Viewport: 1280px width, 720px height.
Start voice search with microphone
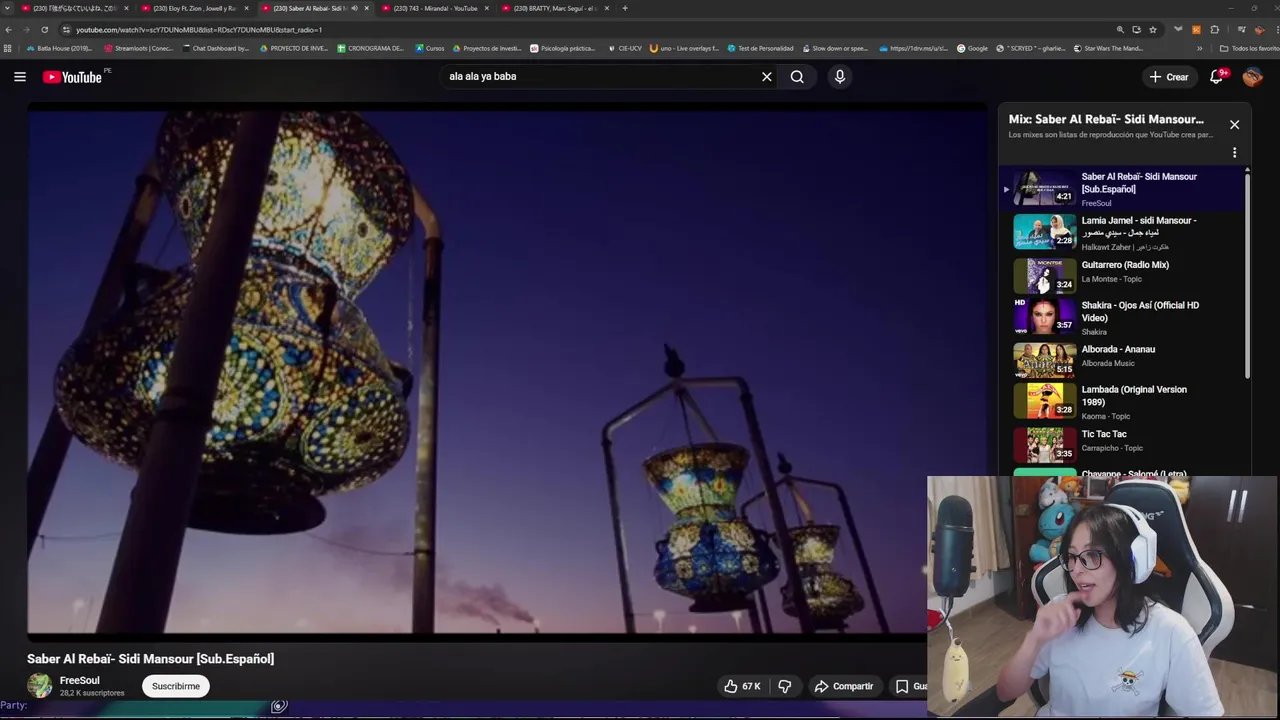[840, 76]
